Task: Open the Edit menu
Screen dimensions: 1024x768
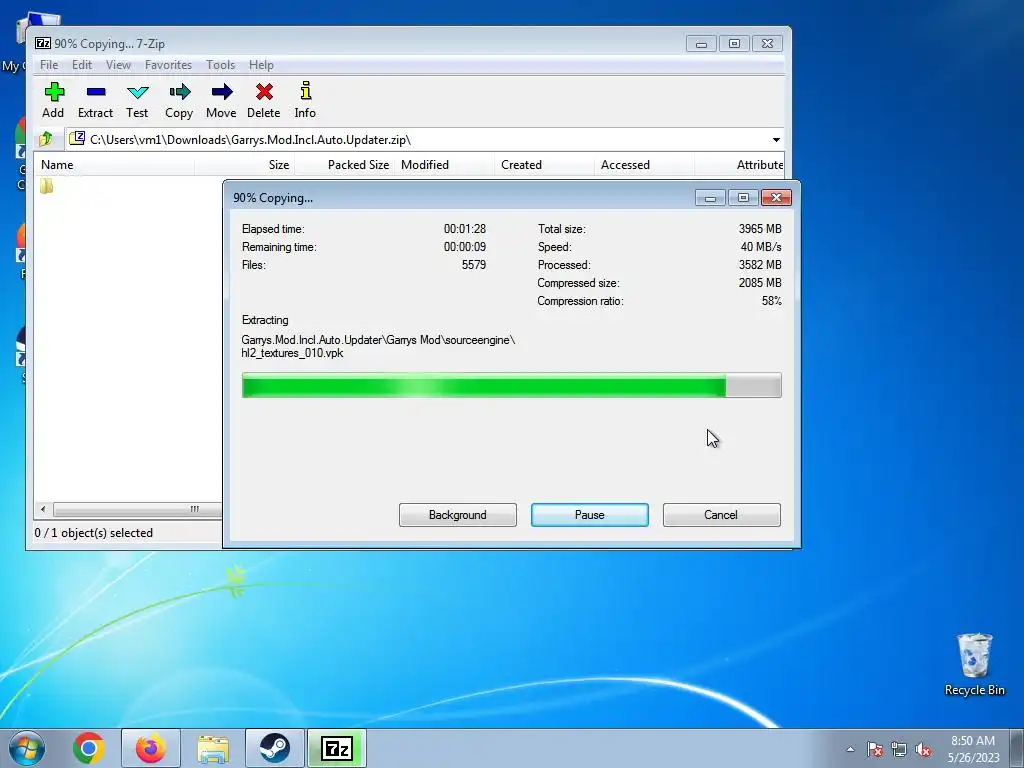Action: point(82,65)
